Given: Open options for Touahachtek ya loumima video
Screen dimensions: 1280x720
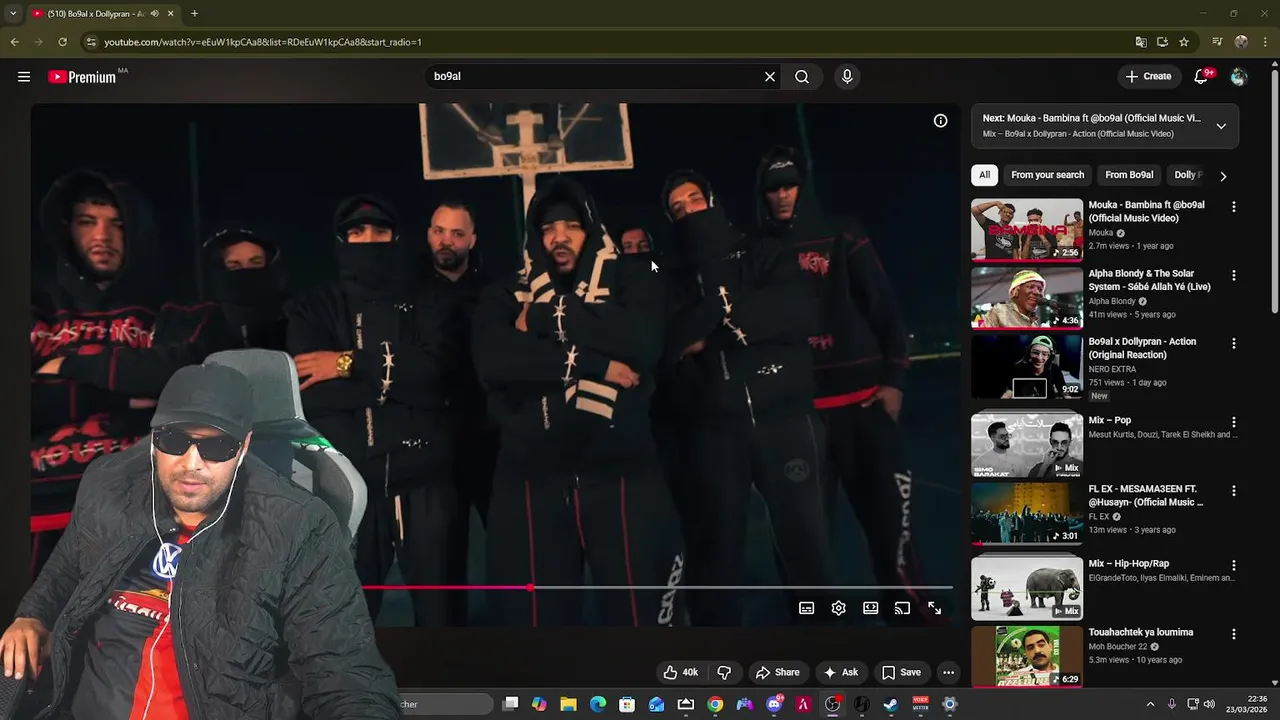Looking at the screenshot, I should point(1234,634).
